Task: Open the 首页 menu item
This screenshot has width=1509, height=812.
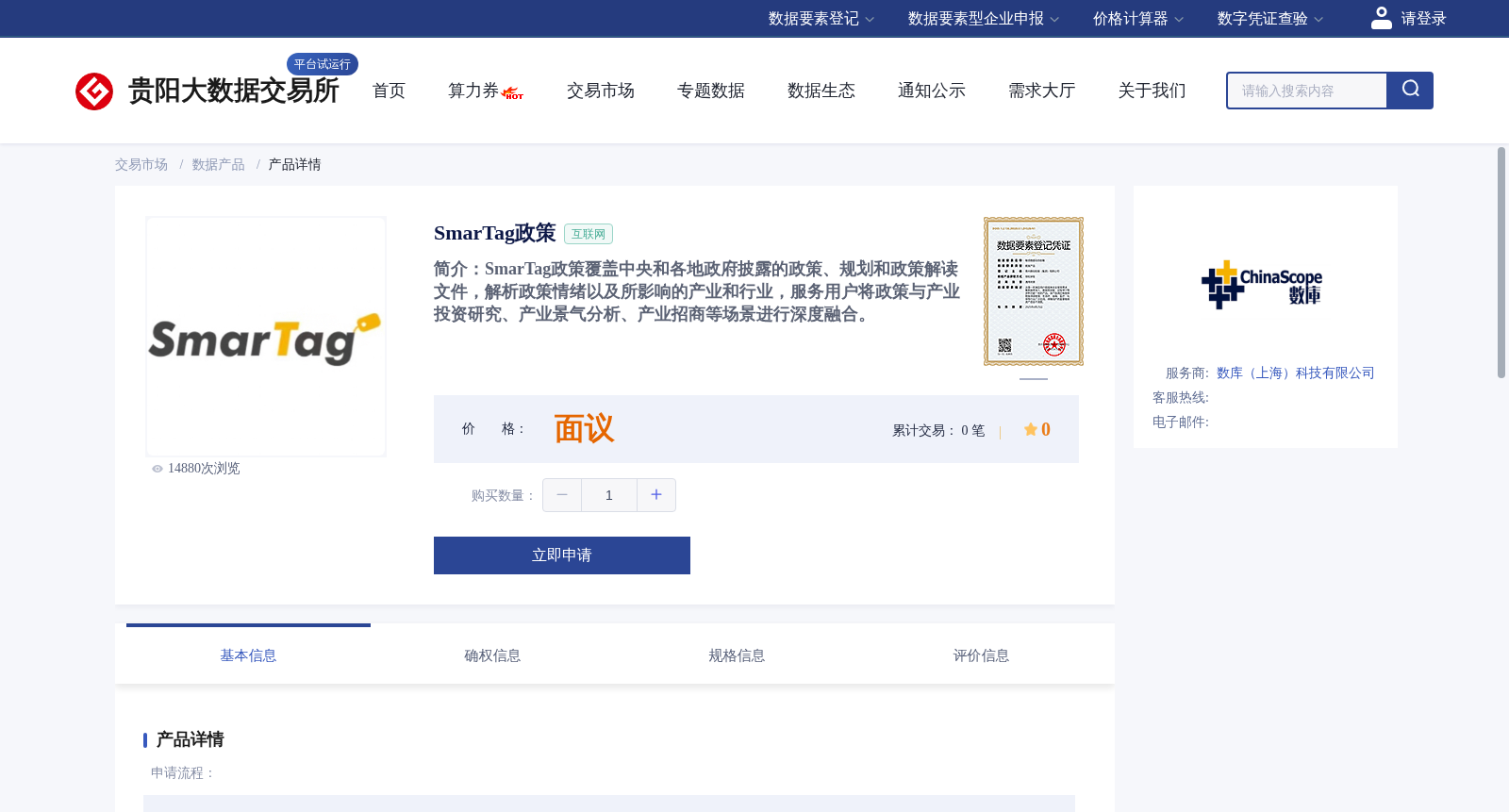Action: pos(389,91)
